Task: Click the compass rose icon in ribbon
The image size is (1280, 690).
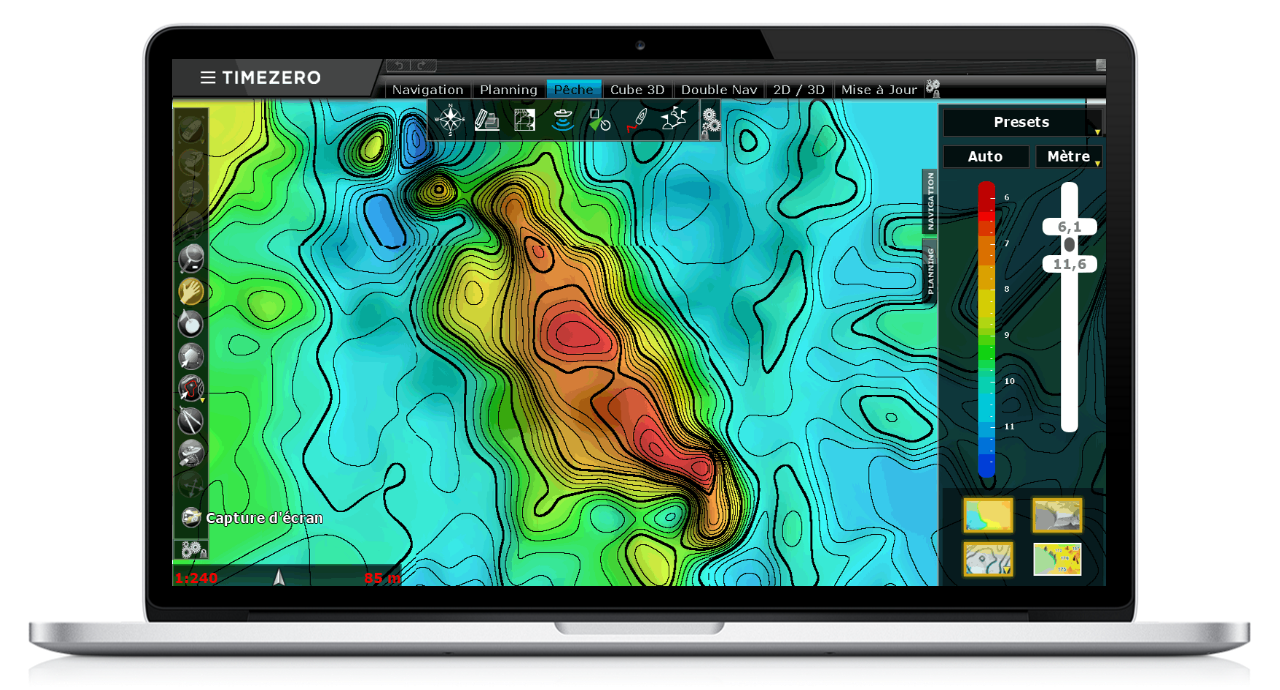Action: click(450, 120)
